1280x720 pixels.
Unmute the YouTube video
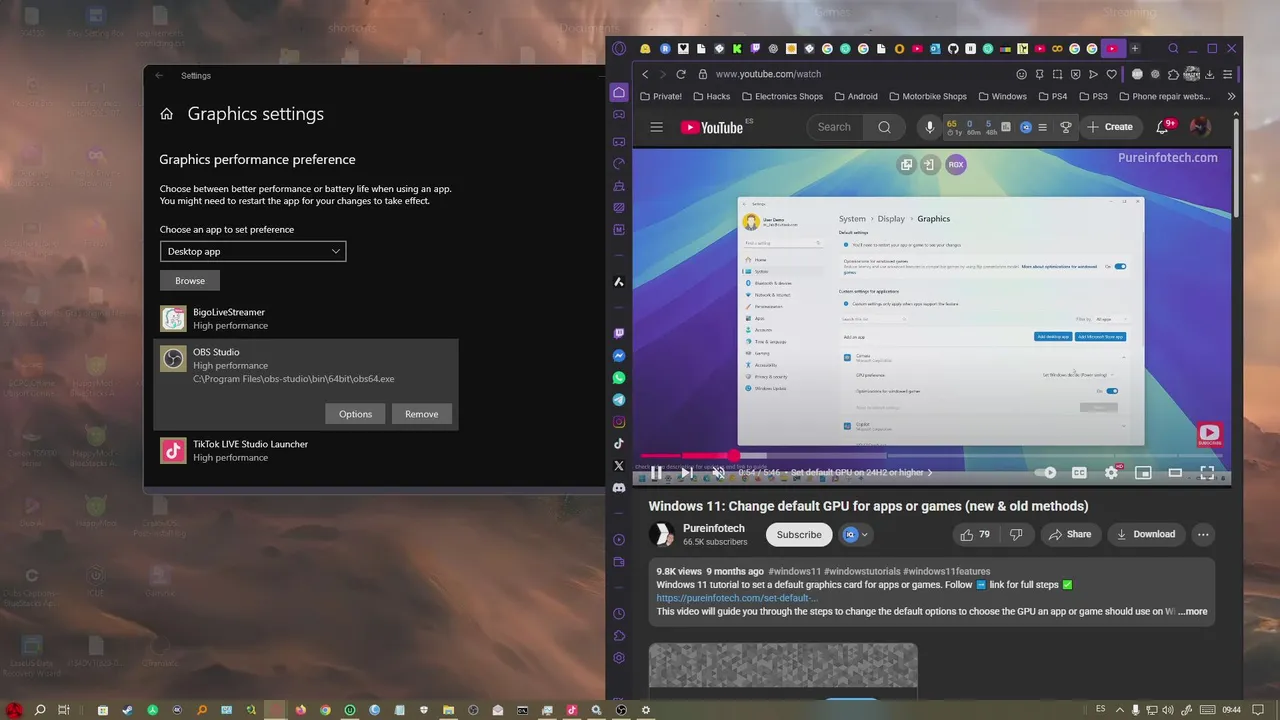coord(718,472)
